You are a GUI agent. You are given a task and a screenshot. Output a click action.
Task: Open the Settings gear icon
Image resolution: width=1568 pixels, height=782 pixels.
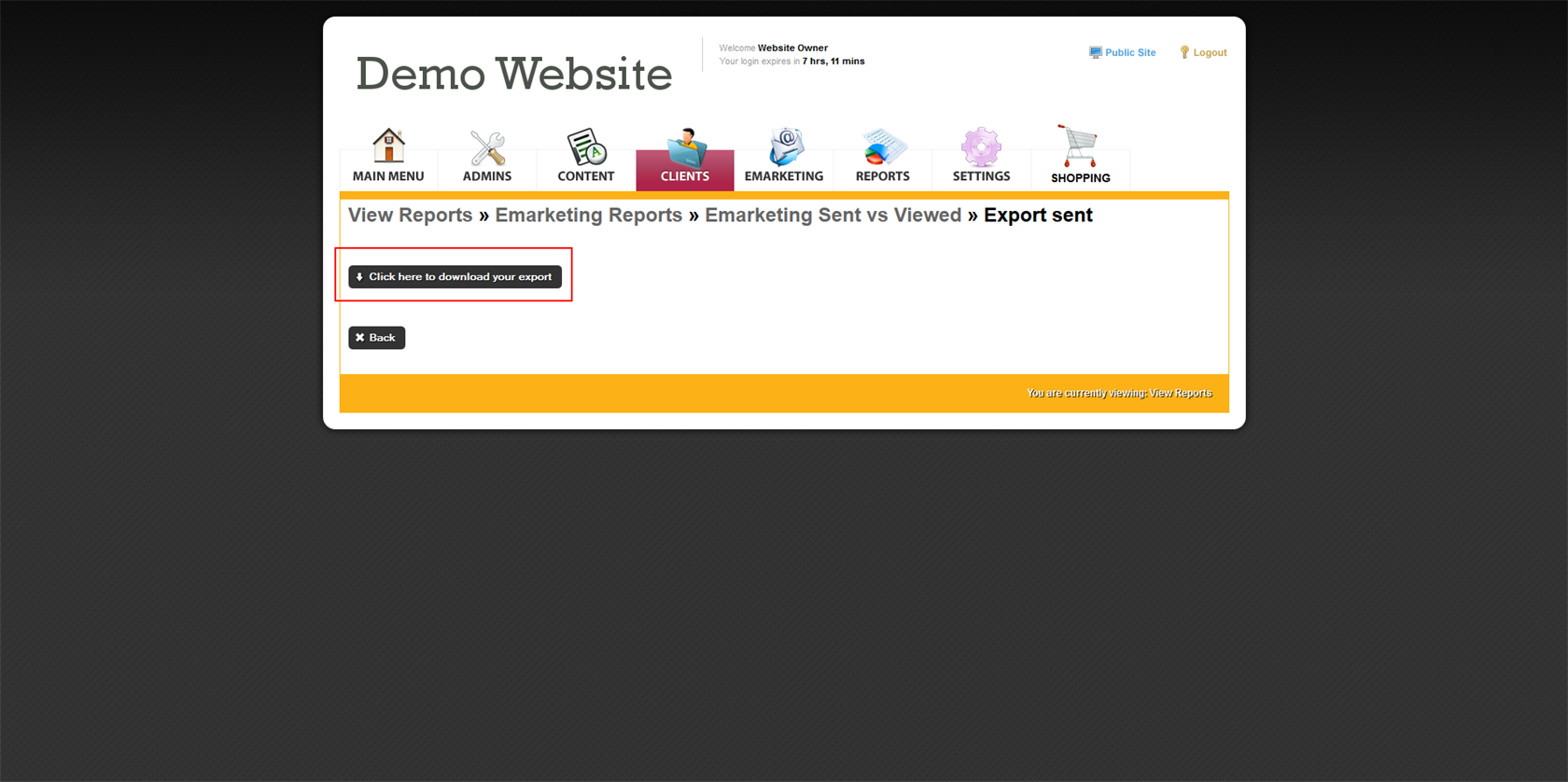(981, 147)
